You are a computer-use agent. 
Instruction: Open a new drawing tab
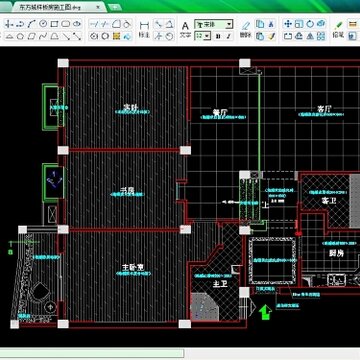pyautogui.click(x=115, y=7)
